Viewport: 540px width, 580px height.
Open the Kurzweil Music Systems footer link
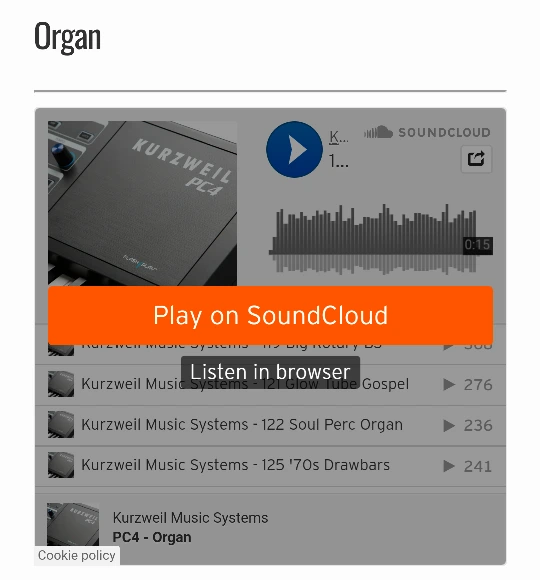(x=190, y=517)
